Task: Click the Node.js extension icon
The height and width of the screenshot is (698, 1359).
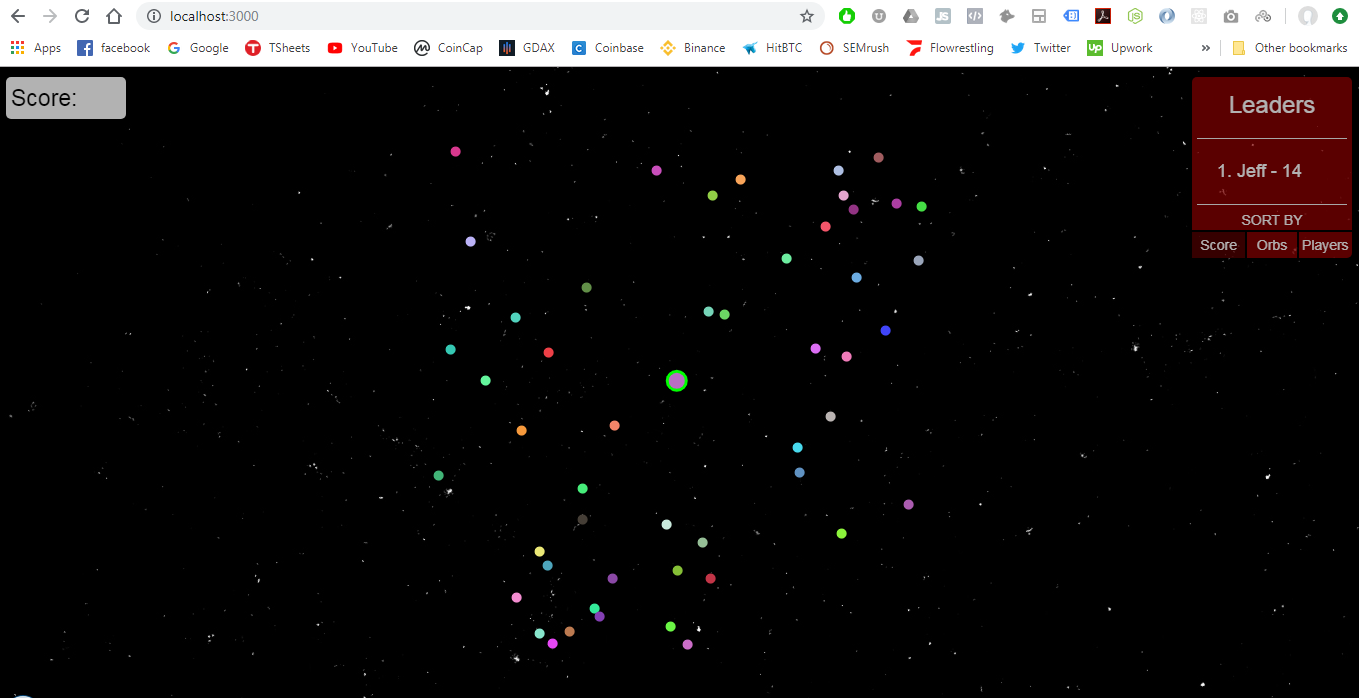Action: [x=1135, y=16]
